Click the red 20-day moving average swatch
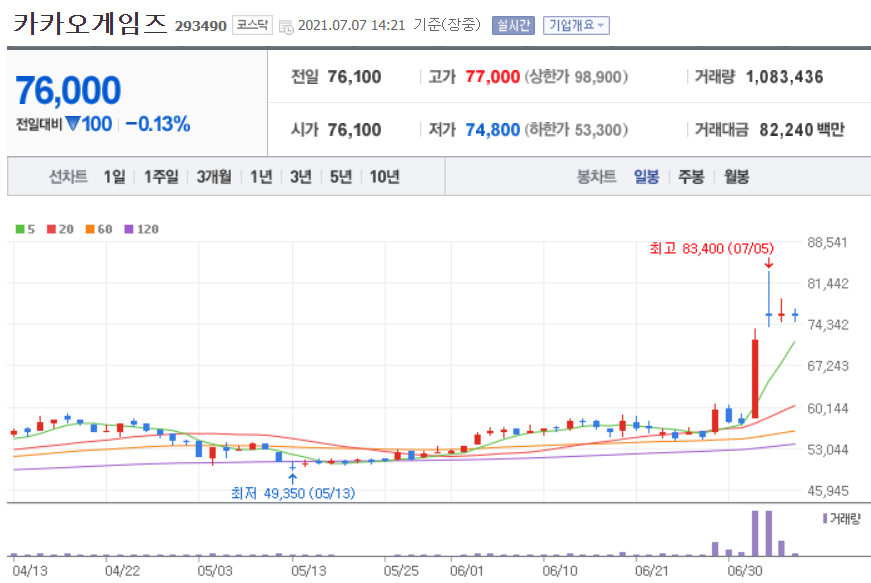Viewport: 871px width, 583px height. tap(52, 229)
